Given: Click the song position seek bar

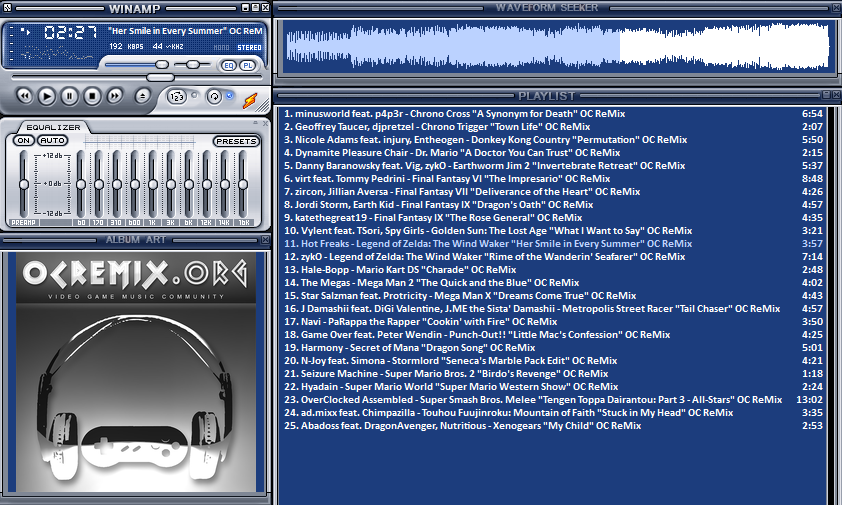Looking at the screenshot, I should coord(137,77).
